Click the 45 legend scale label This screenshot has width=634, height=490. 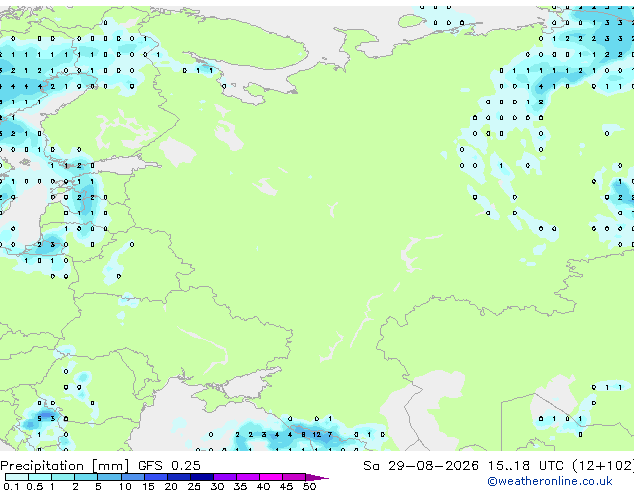tap(286, 486)
